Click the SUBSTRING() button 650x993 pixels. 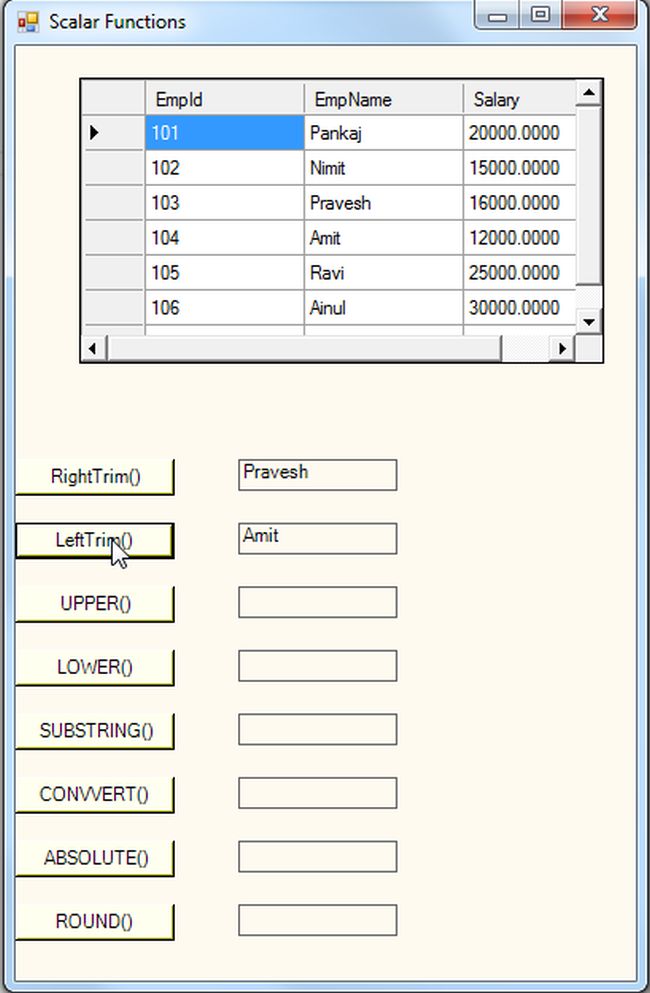[95, 731]
